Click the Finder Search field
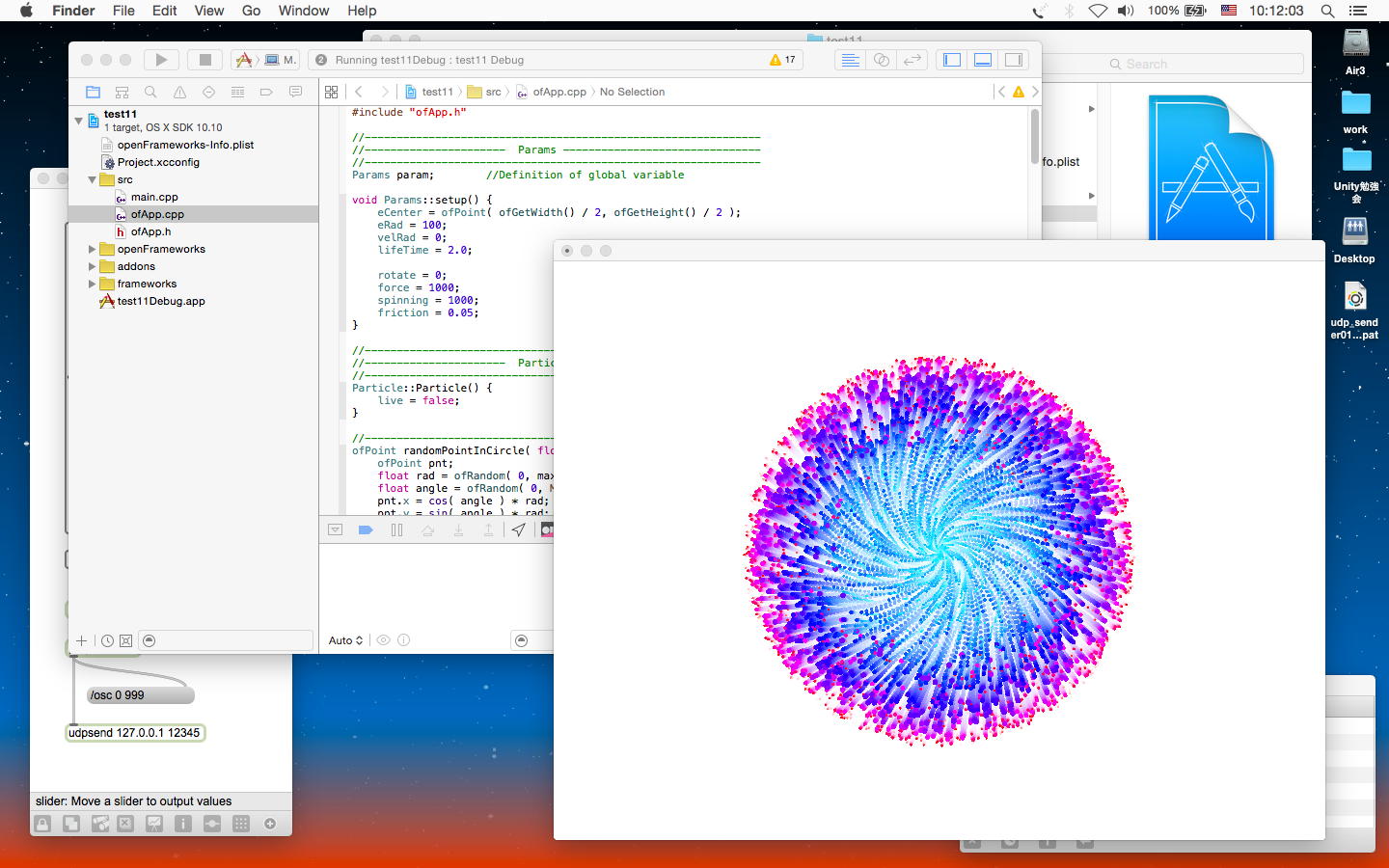The height and width of the screenshot is (868, 1389). [1206, 64]
